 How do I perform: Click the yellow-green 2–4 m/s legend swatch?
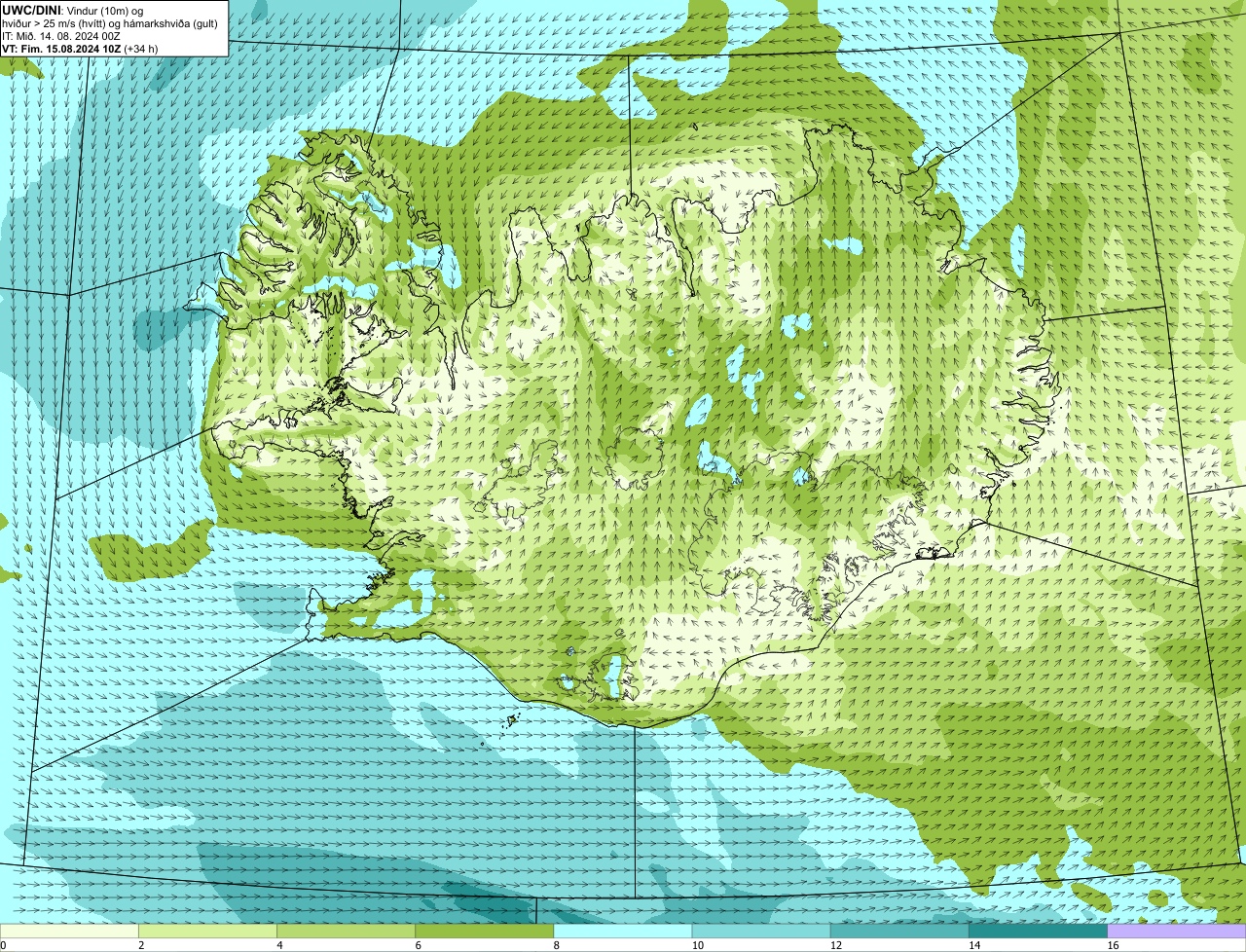tap(207, 932)
